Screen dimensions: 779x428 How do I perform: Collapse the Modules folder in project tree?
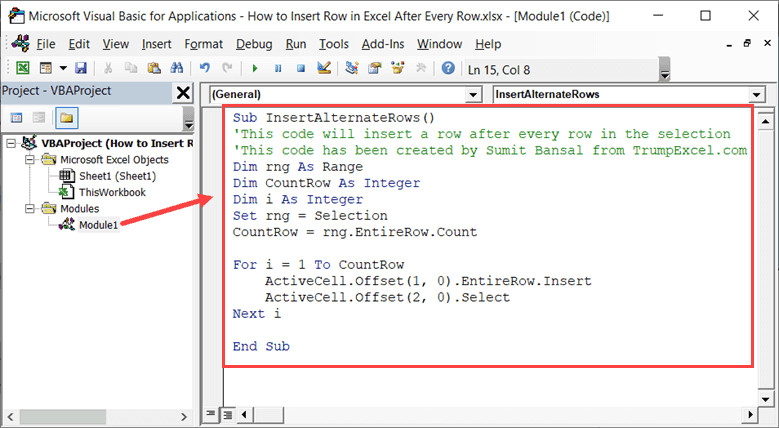click(x=30, y=209)
